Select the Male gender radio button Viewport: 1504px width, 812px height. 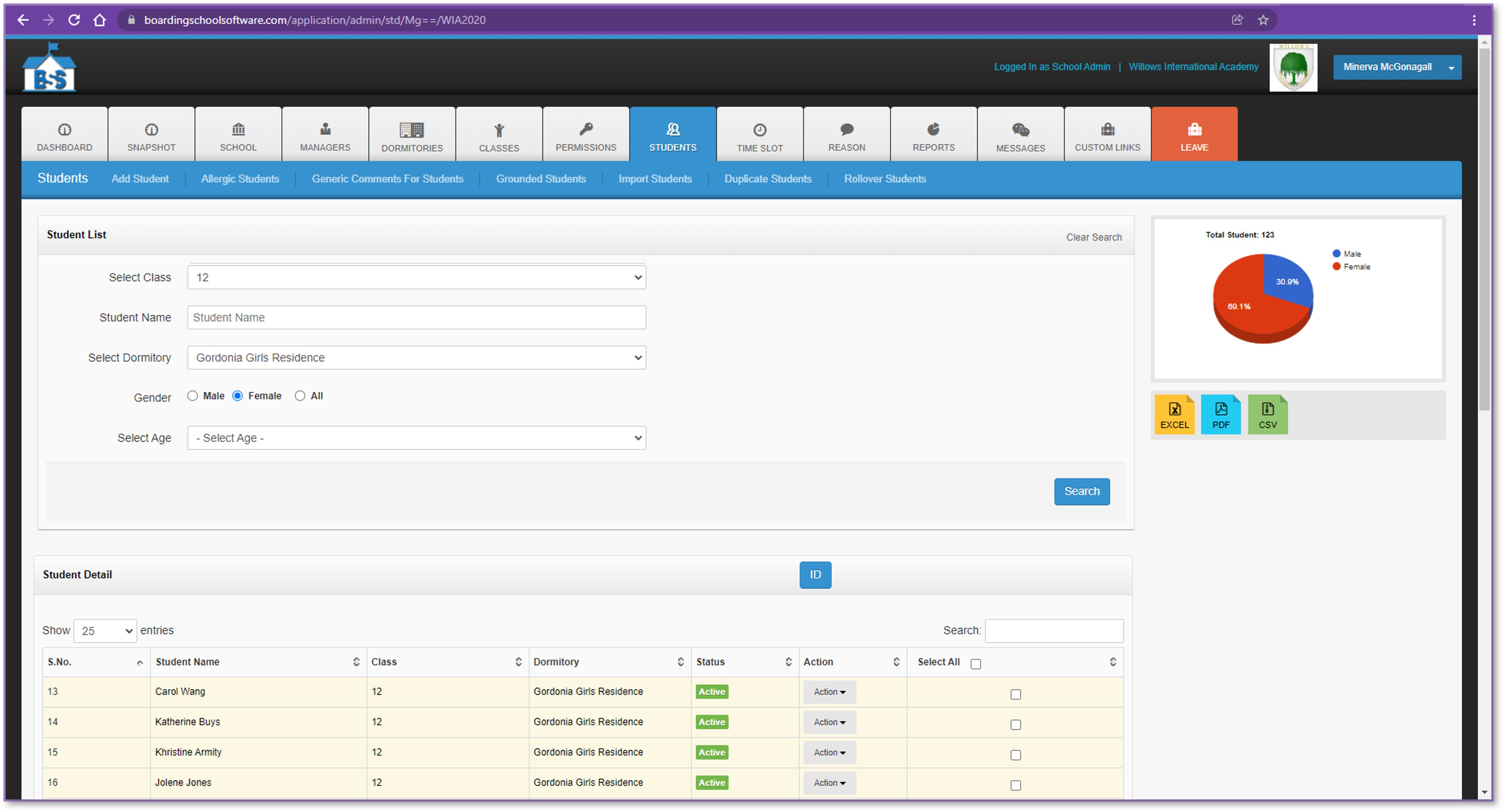coord(192,396)
